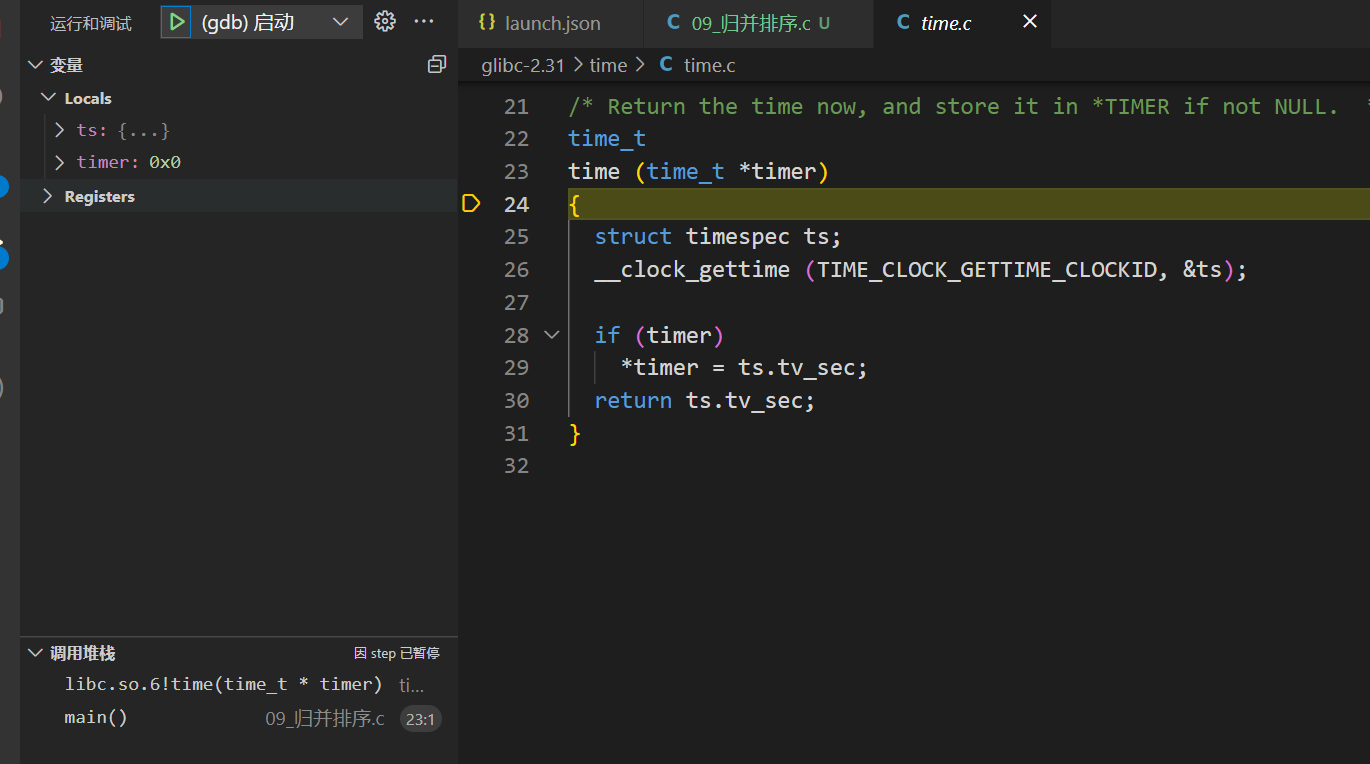The width and height of the screenshot is (1370, 764).
Task: Open launch.json via the gear icon
Action: click(385, 22)
